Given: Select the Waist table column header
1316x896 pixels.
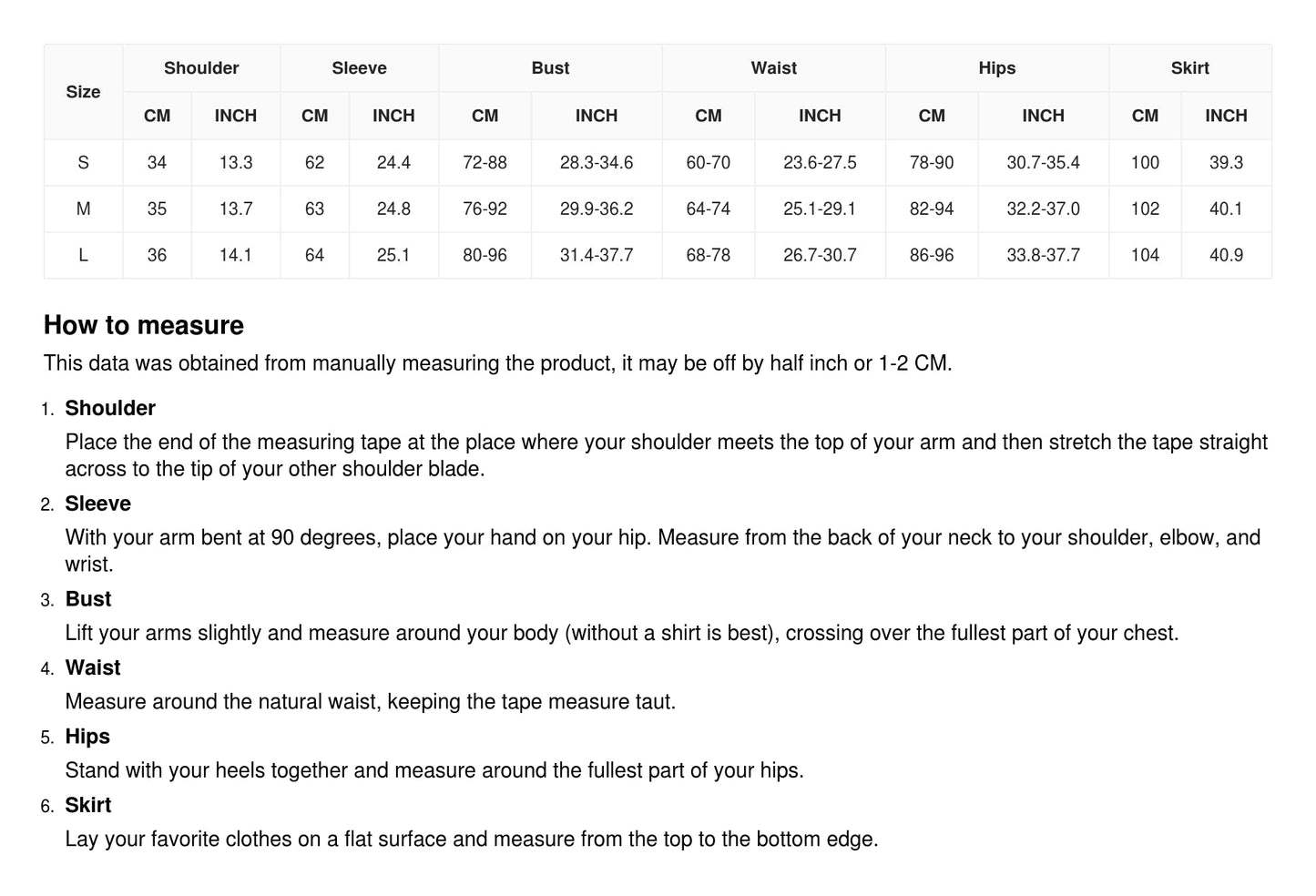Looking at the screenshot, I should point(773,68).
